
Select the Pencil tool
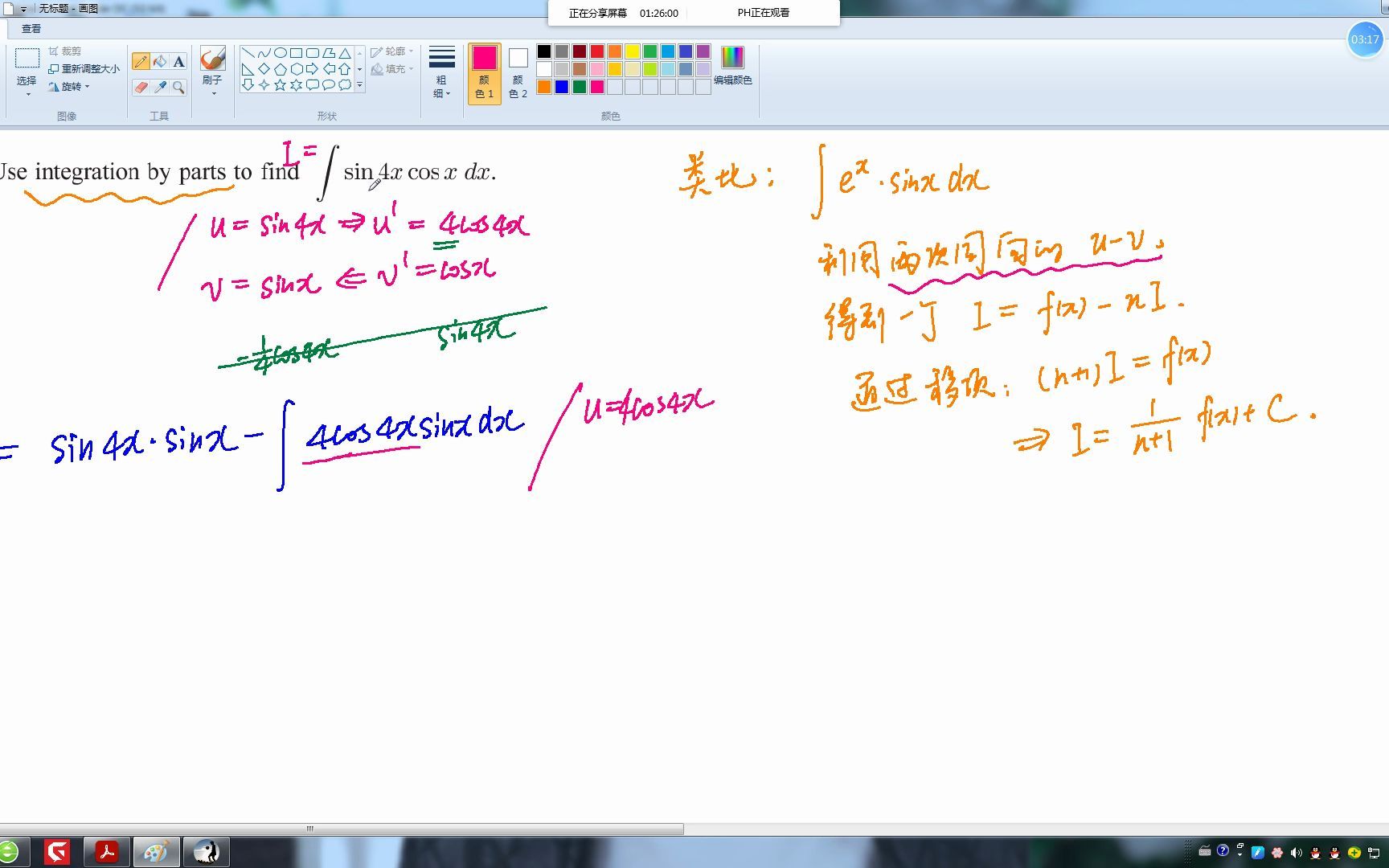coord(141,61)
